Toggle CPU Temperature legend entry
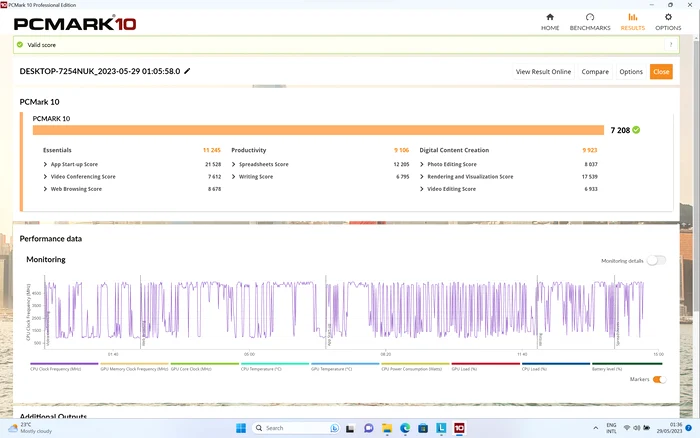Image resolution: width=700 pixels, height=438 pixels. [x=275, y=367]
